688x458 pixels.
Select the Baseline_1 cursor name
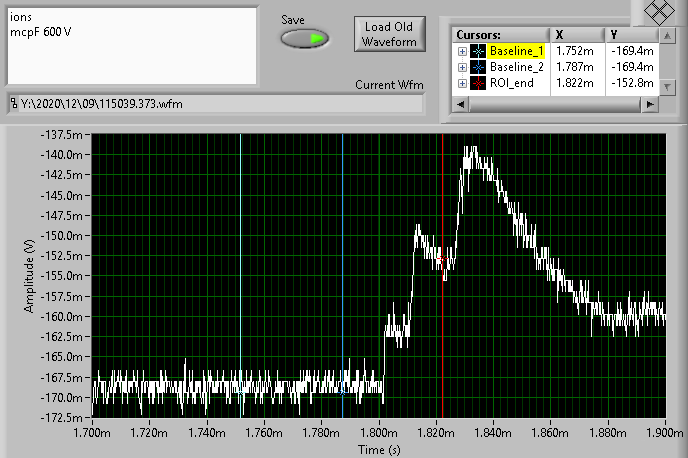pyautogui.click(x=517, y=52)
